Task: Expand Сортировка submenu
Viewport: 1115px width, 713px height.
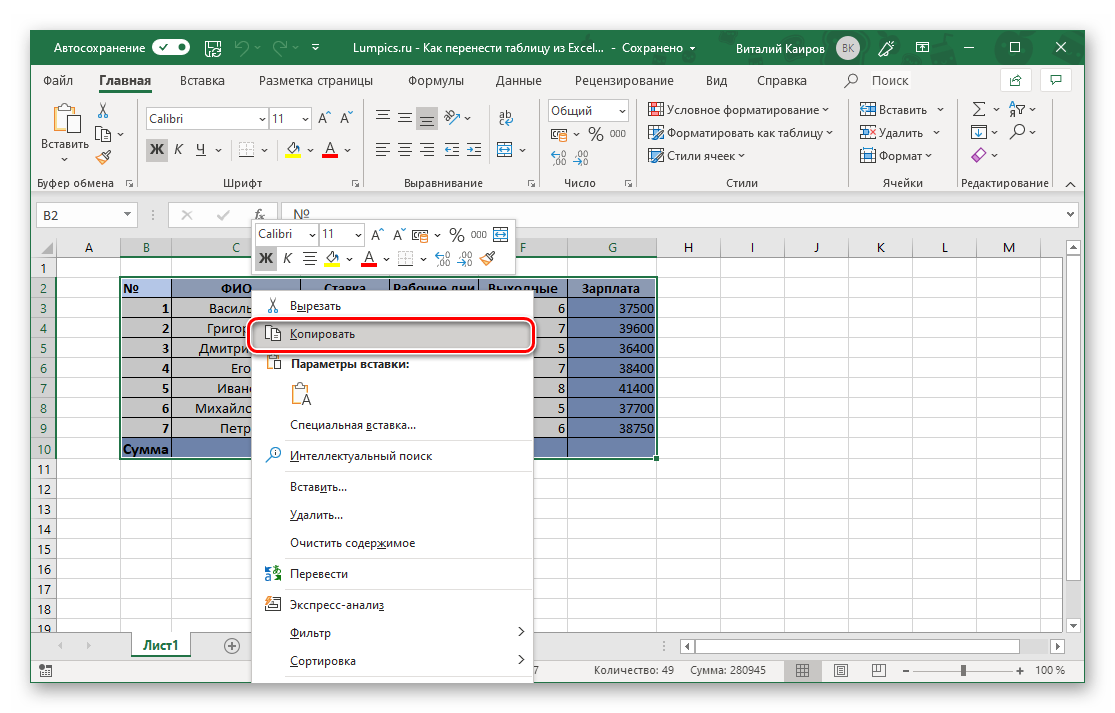Action: click(x=392, y=661)
